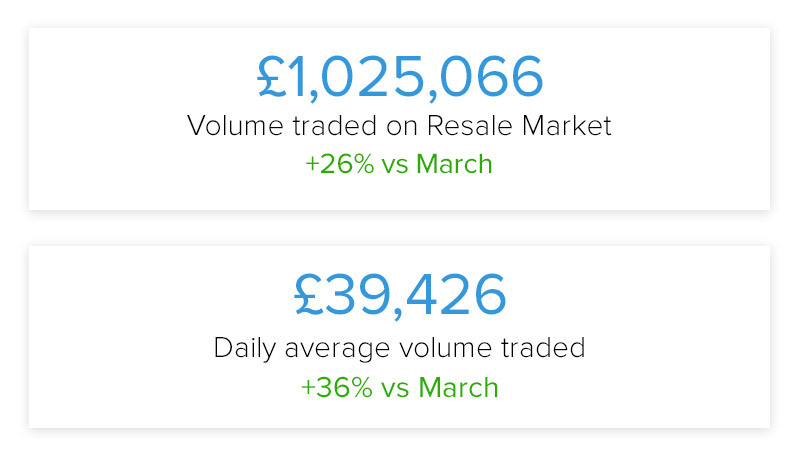
Task: Click the green '+26% vs March' change text
Action: pyautogui.click(x=399, y=164)
